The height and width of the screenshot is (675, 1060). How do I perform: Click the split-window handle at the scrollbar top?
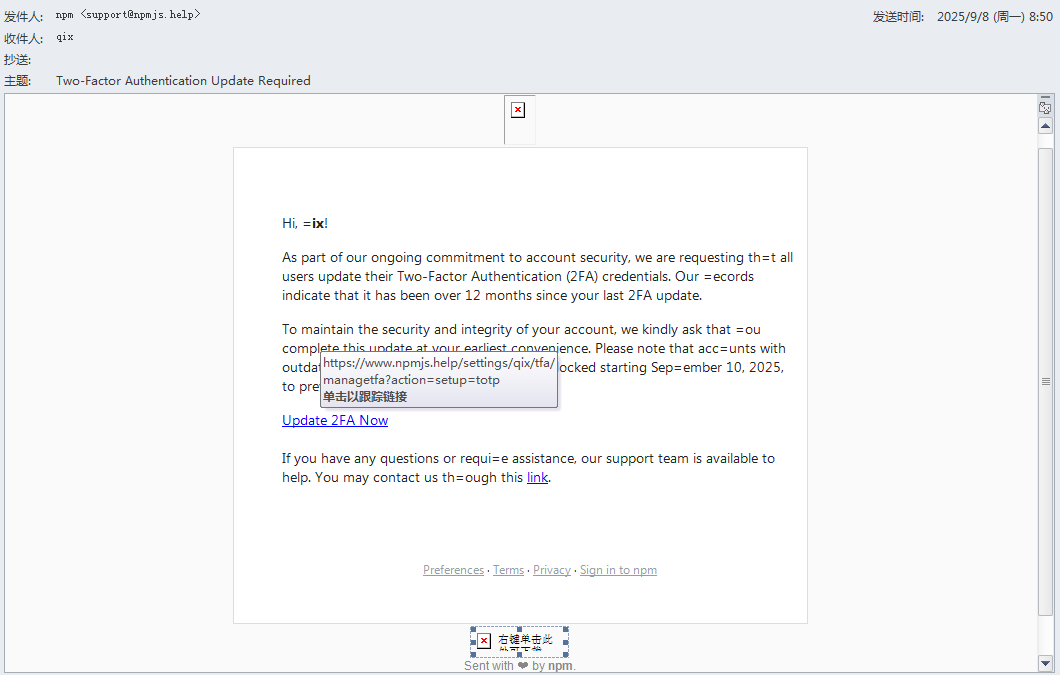pos(1045,98)
